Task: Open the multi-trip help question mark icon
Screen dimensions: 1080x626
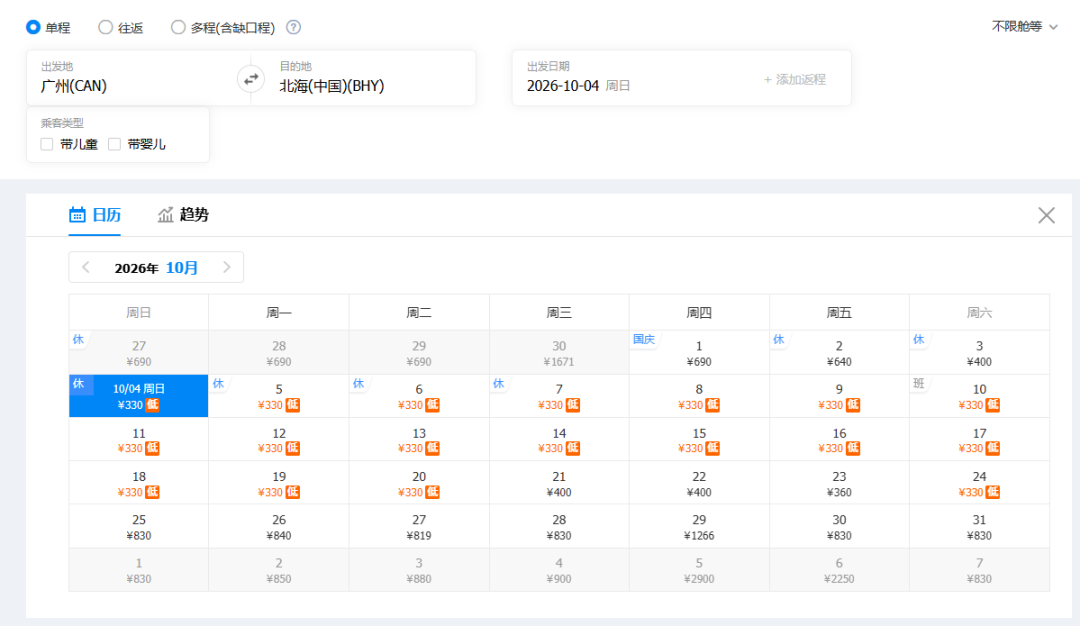Action: 293,27
